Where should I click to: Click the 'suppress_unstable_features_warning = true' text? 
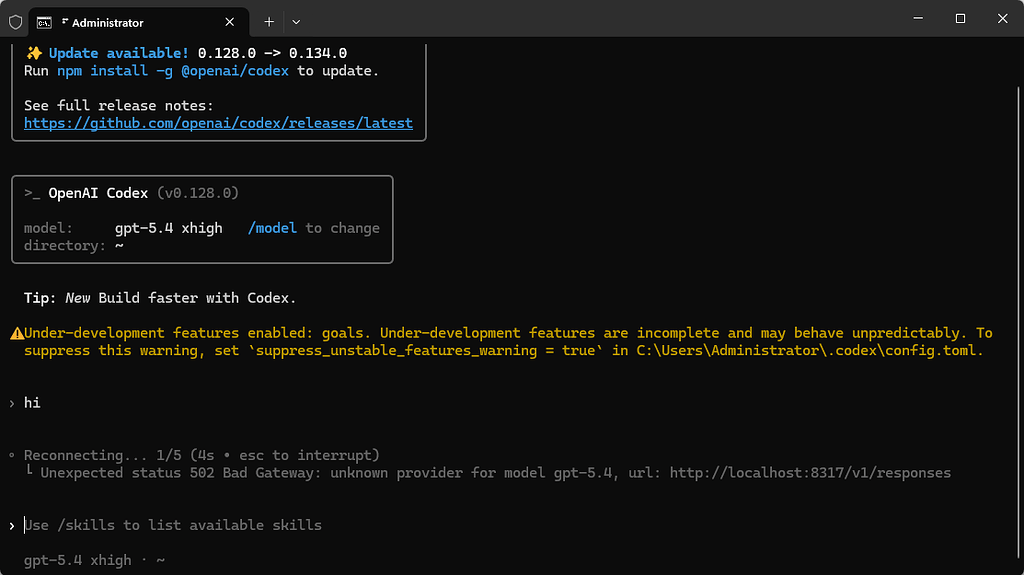tap(425, 351)
